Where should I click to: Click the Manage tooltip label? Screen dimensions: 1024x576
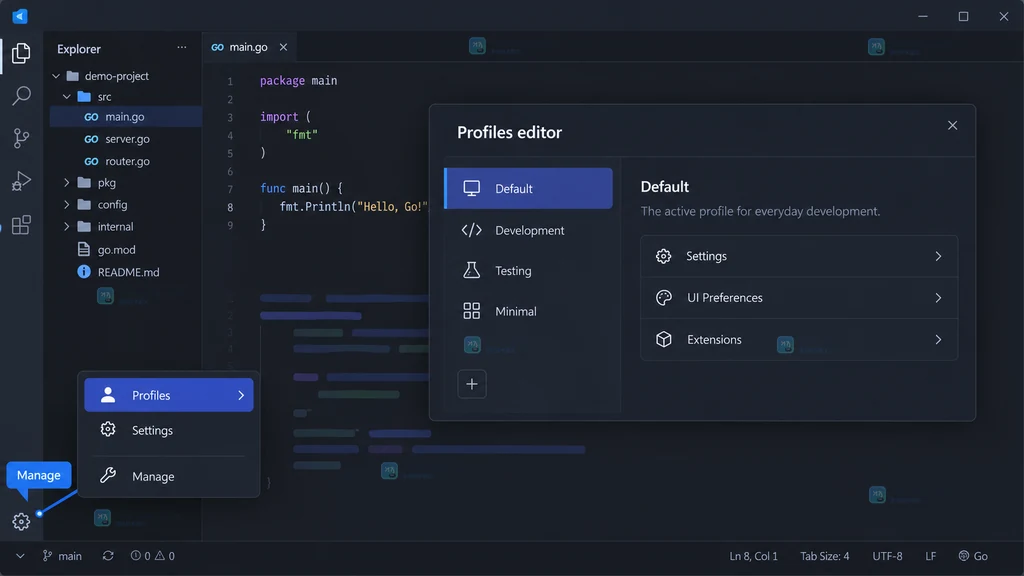[x=39, y=475]
